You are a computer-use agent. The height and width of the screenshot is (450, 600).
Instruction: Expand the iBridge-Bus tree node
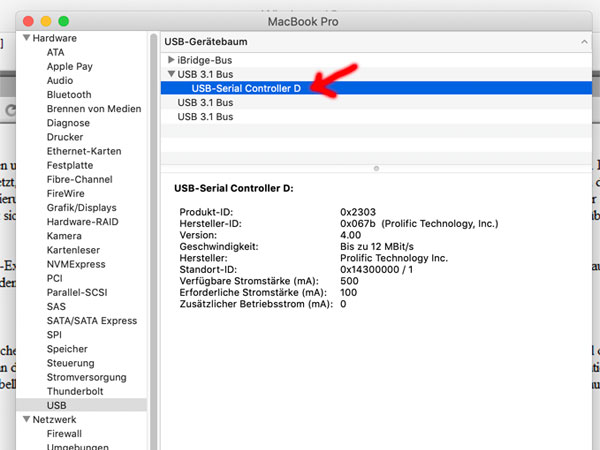(171, 60)
